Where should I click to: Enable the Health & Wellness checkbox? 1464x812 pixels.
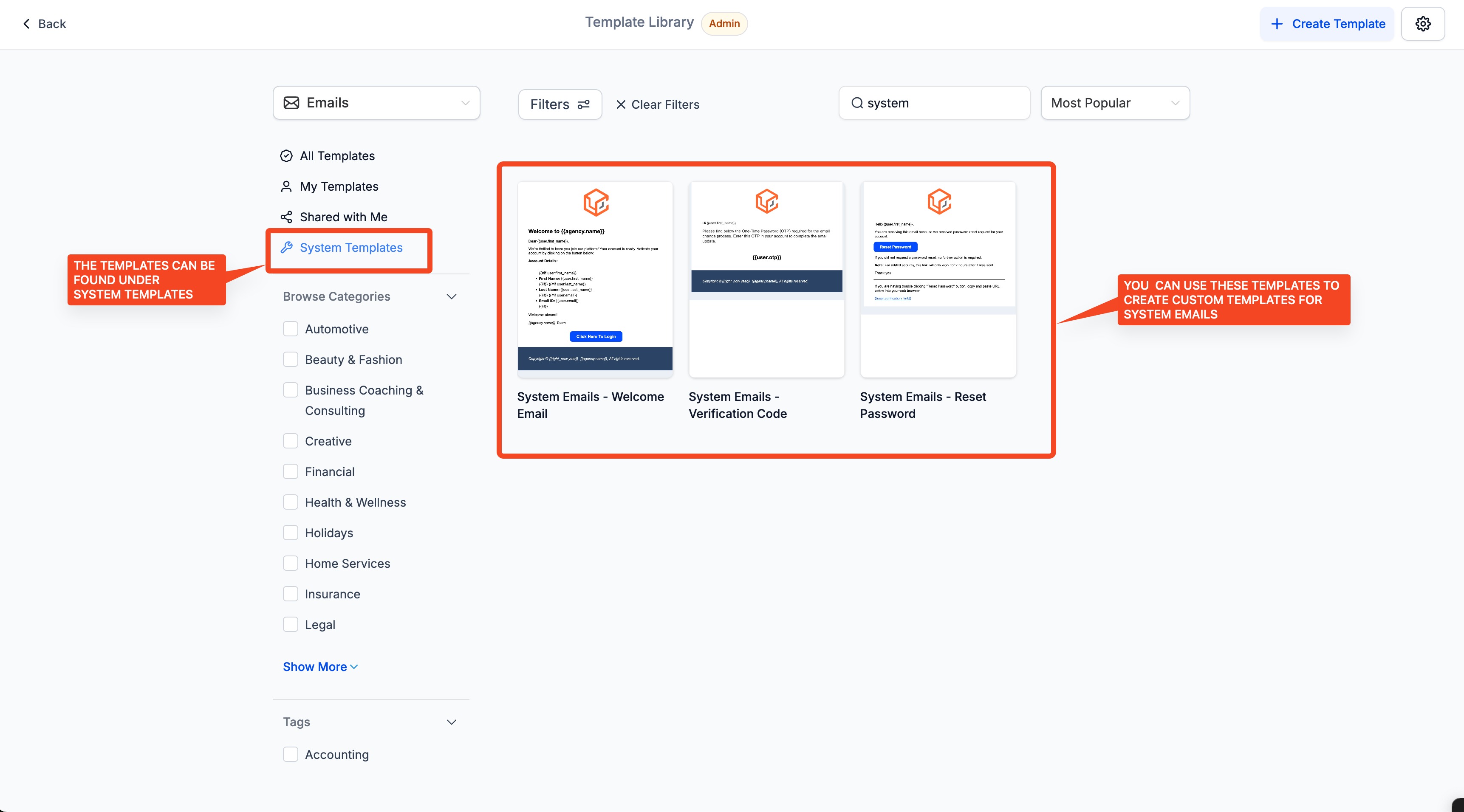[x=291, y=502]
